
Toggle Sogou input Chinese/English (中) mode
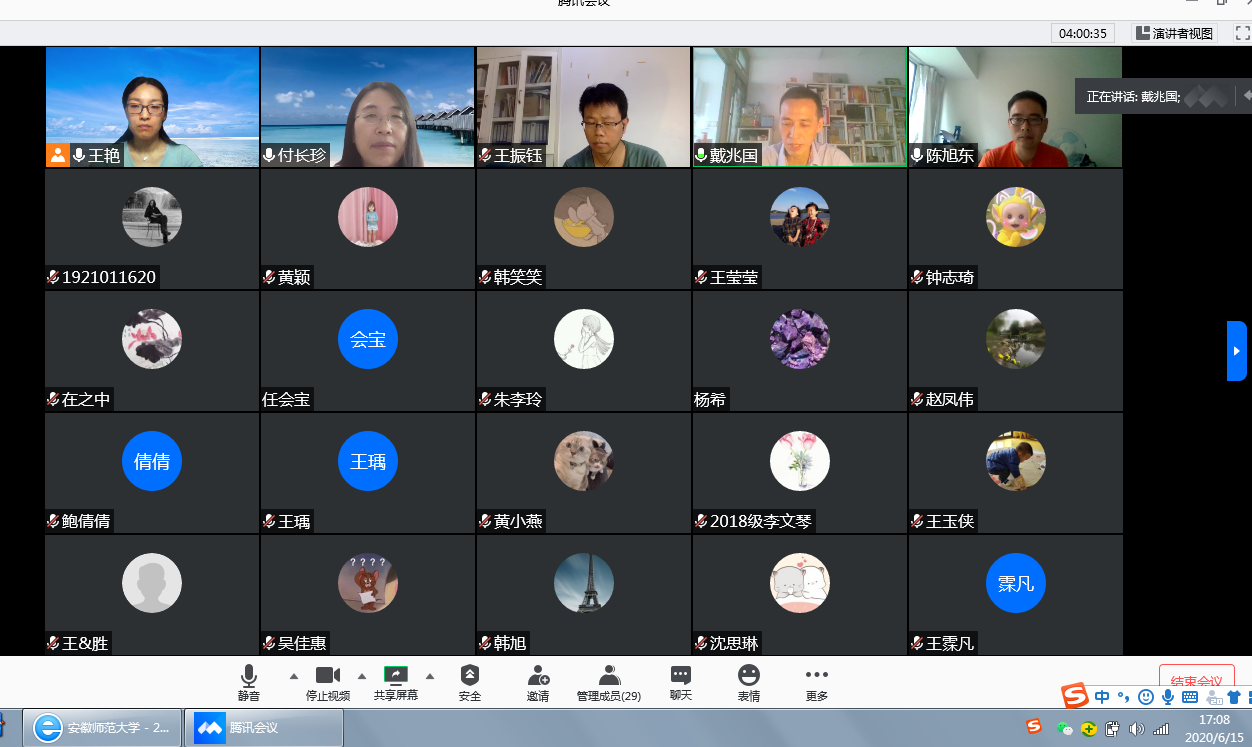pyautogui.click(x=1102, y=697)
